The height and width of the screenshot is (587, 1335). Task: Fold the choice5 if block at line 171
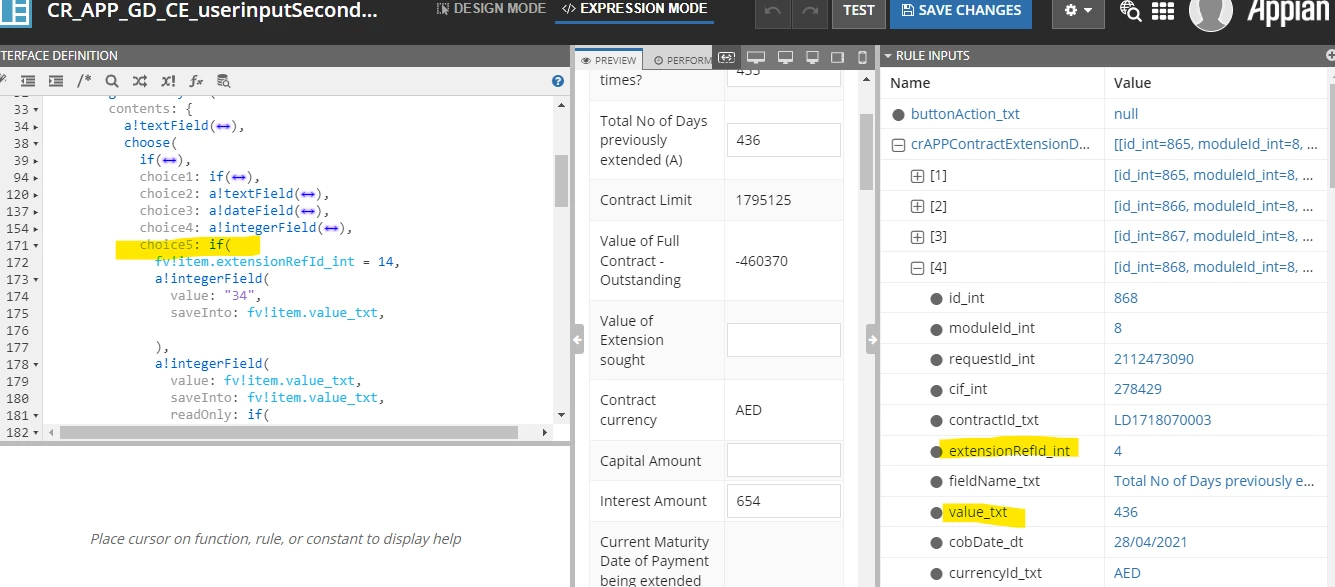point(36,246)
